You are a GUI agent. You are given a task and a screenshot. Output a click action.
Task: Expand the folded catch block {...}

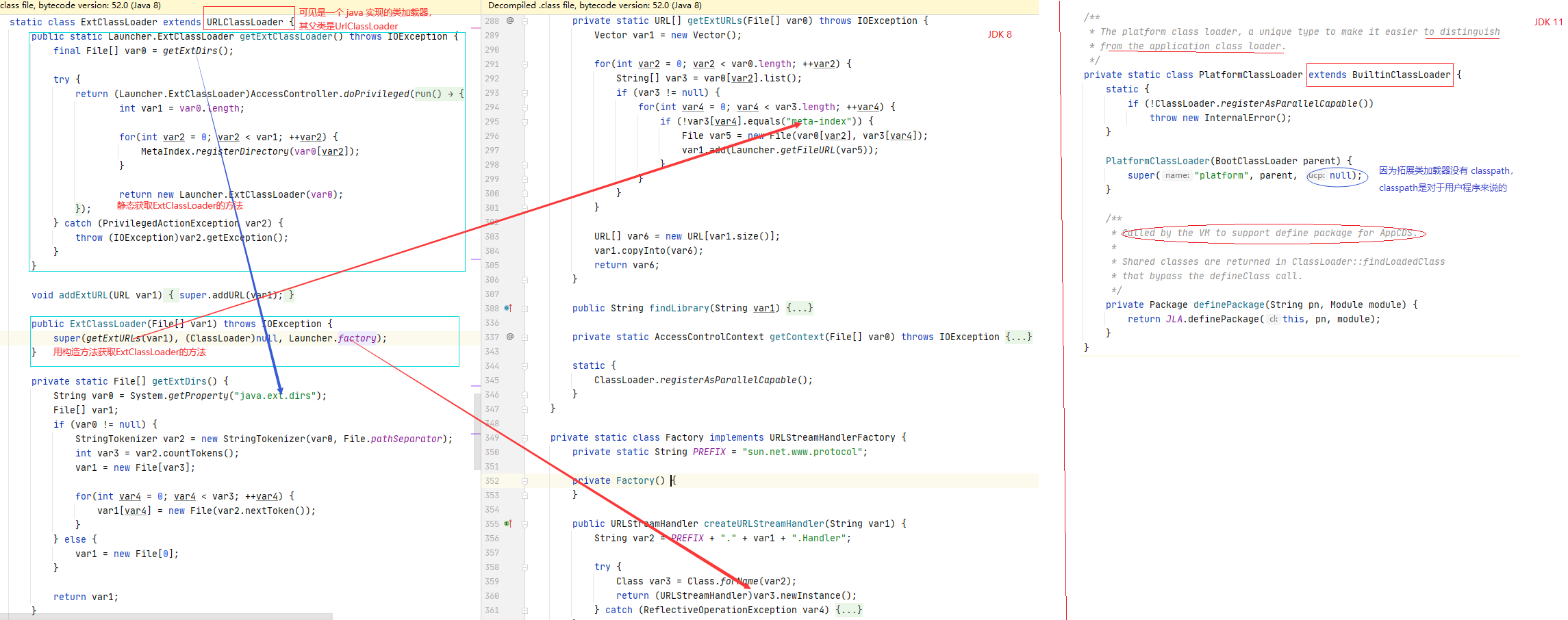coord(848,610)
